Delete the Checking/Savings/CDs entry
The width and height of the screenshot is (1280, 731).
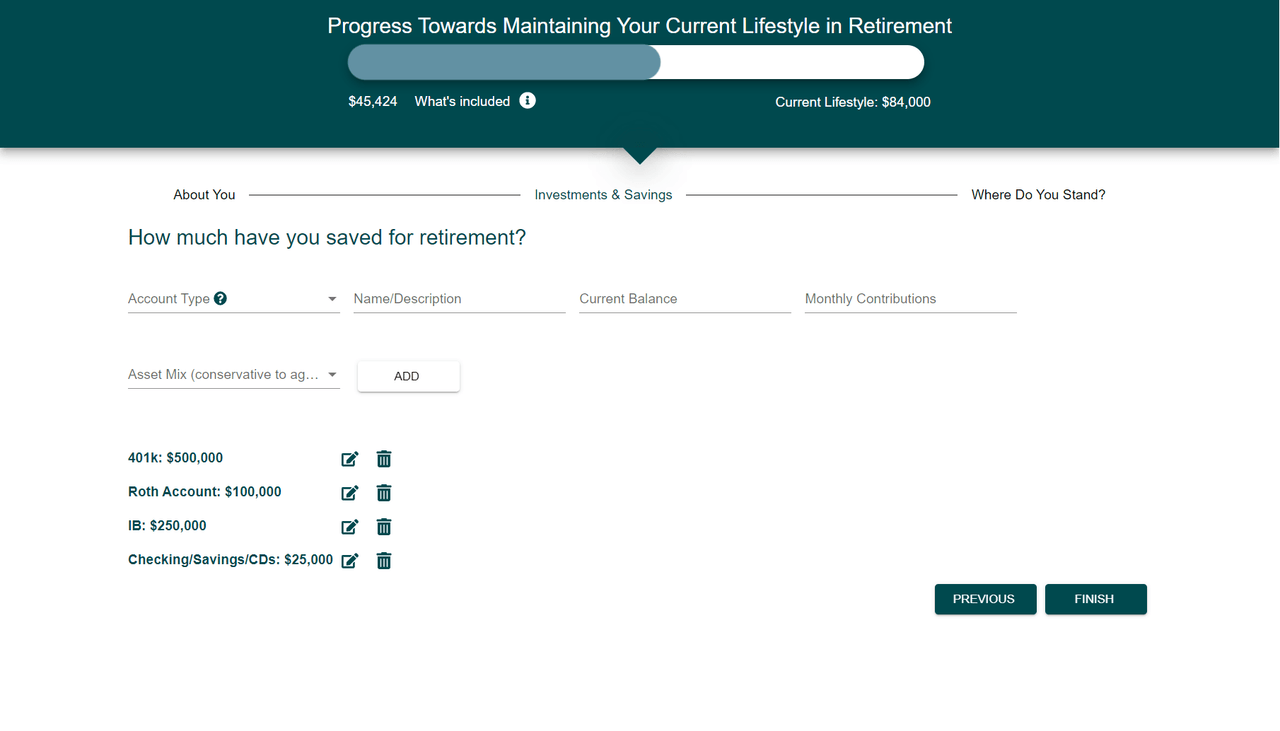click(384, 561)
